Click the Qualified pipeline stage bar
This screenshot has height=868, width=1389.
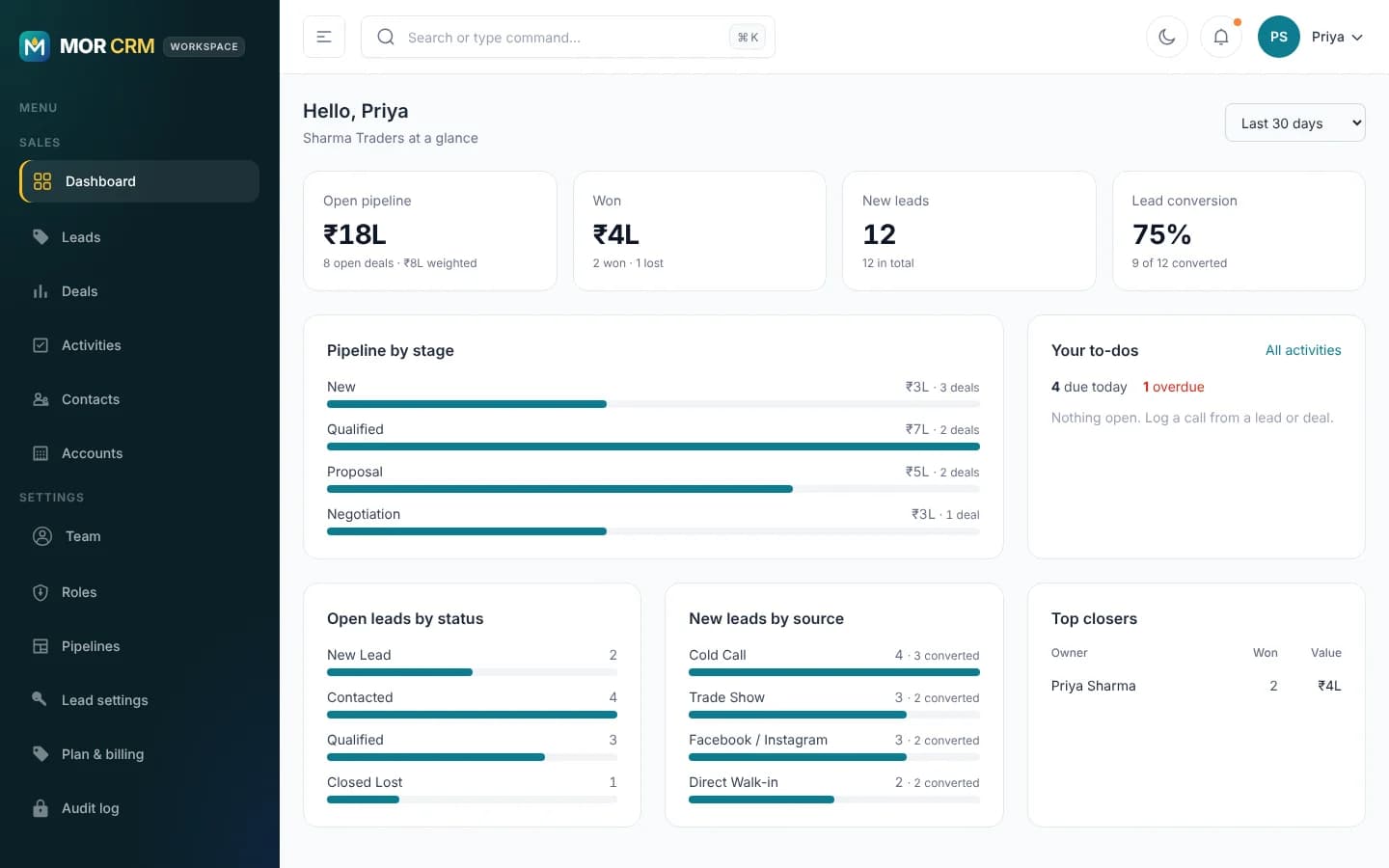653,447
